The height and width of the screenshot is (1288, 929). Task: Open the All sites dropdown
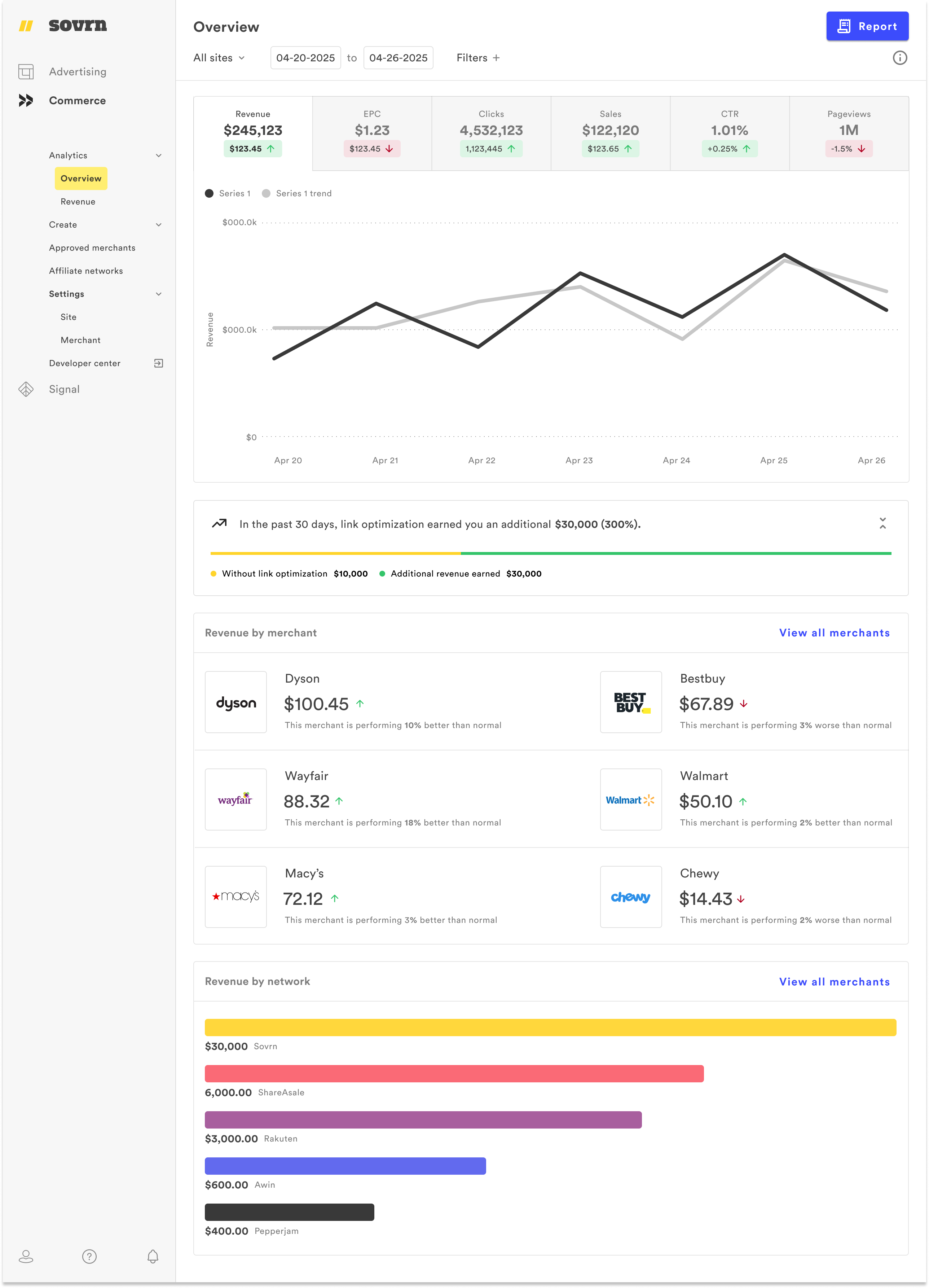pos(219,57)
